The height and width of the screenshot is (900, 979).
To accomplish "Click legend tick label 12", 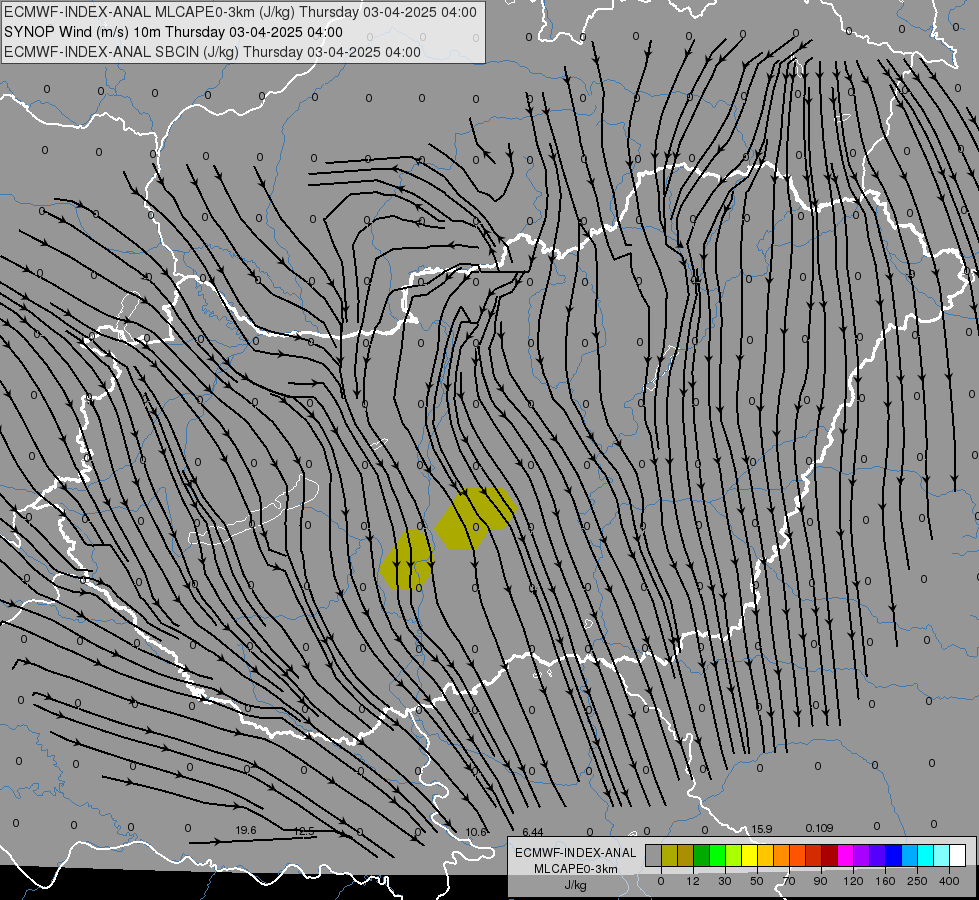I will tap(692, 881).
